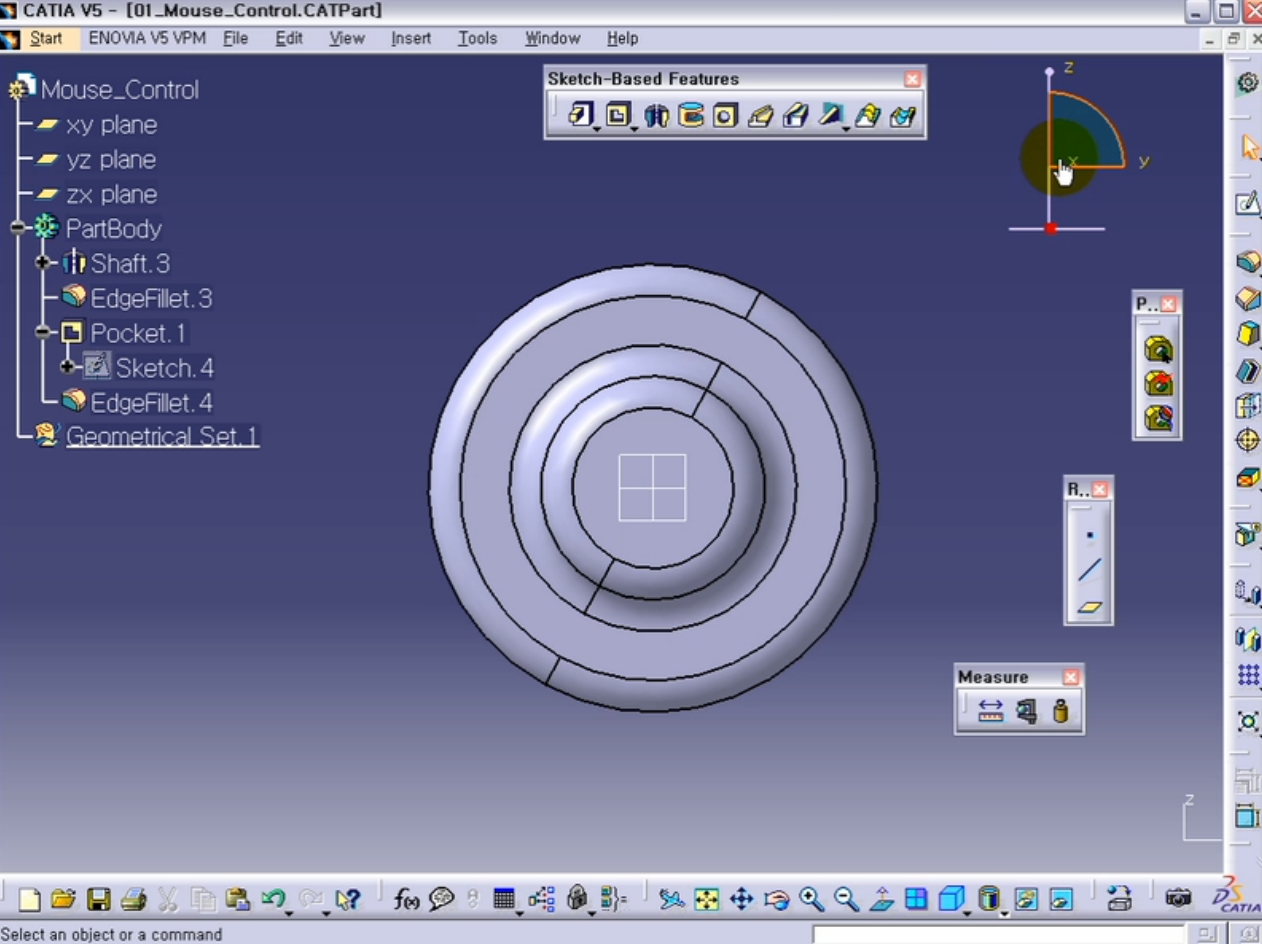The image size is (1262, 944).
Task: Select the Pad tool
Action: coord(582,116)
